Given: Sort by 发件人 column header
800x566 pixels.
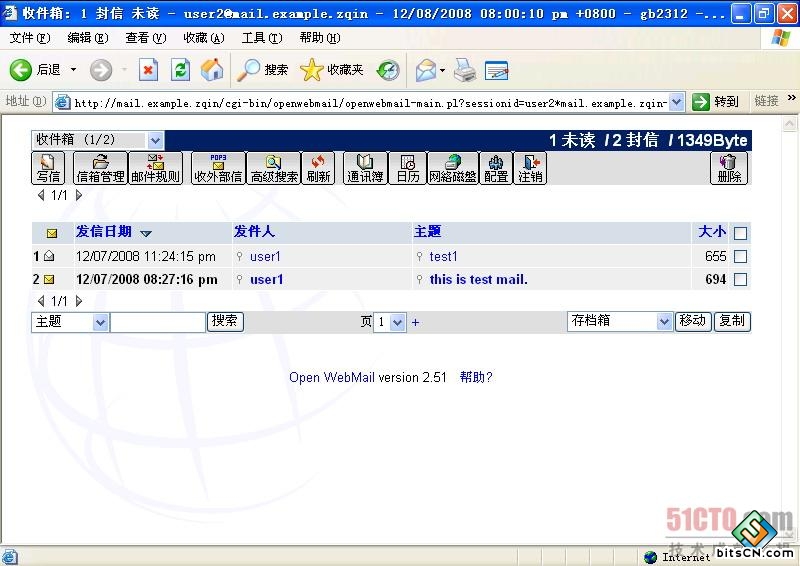Looking at the screenshot, I should (x=254, y=232).
